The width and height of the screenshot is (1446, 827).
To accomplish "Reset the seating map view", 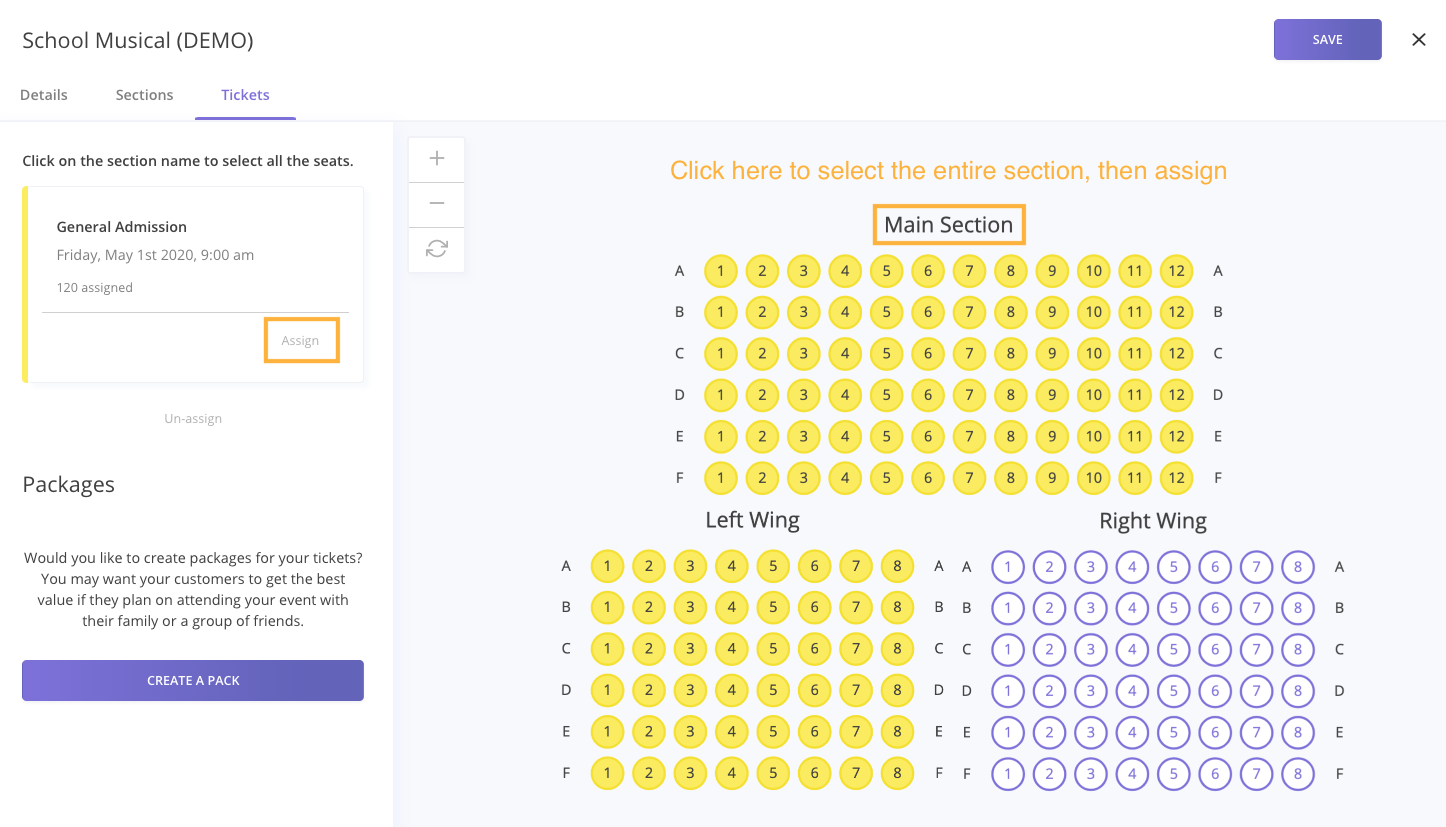I will pyautogui.click(x=436, y=248).
